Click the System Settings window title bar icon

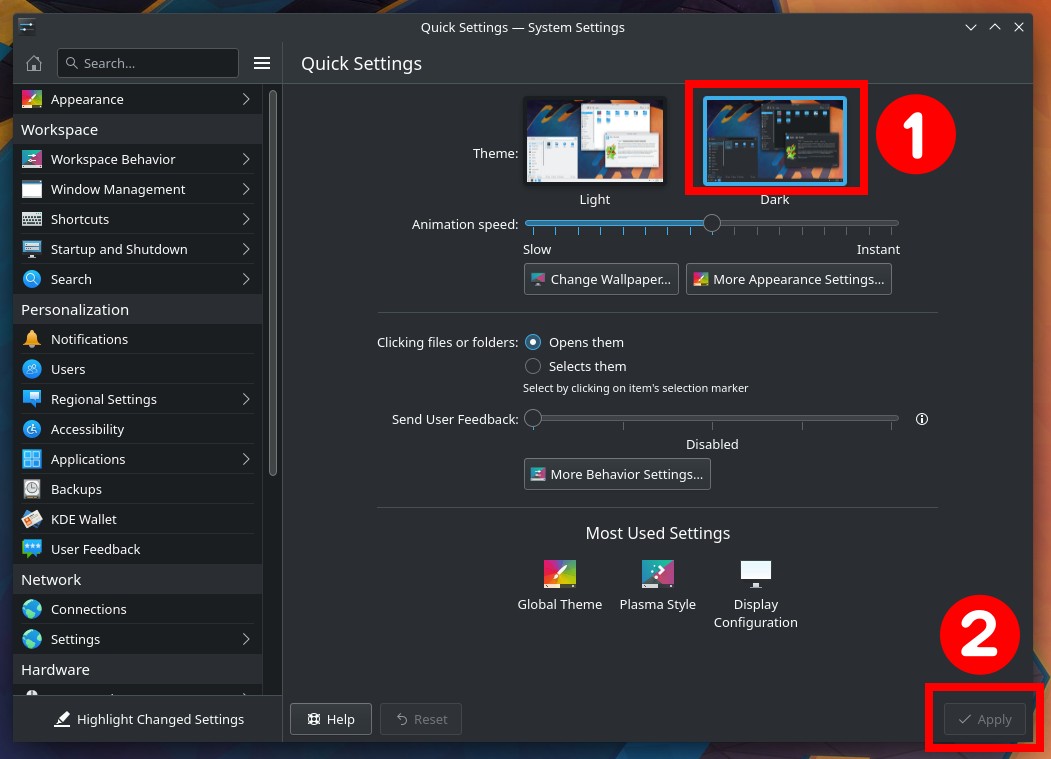[27, 27]
